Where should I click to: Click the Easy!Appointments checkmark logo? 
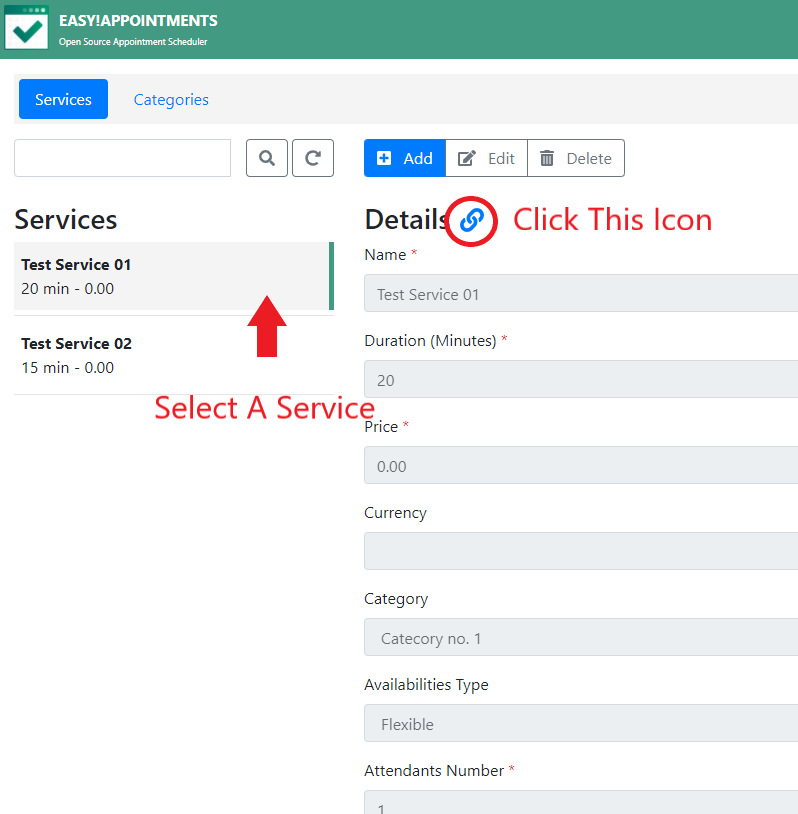pos(26,28)
